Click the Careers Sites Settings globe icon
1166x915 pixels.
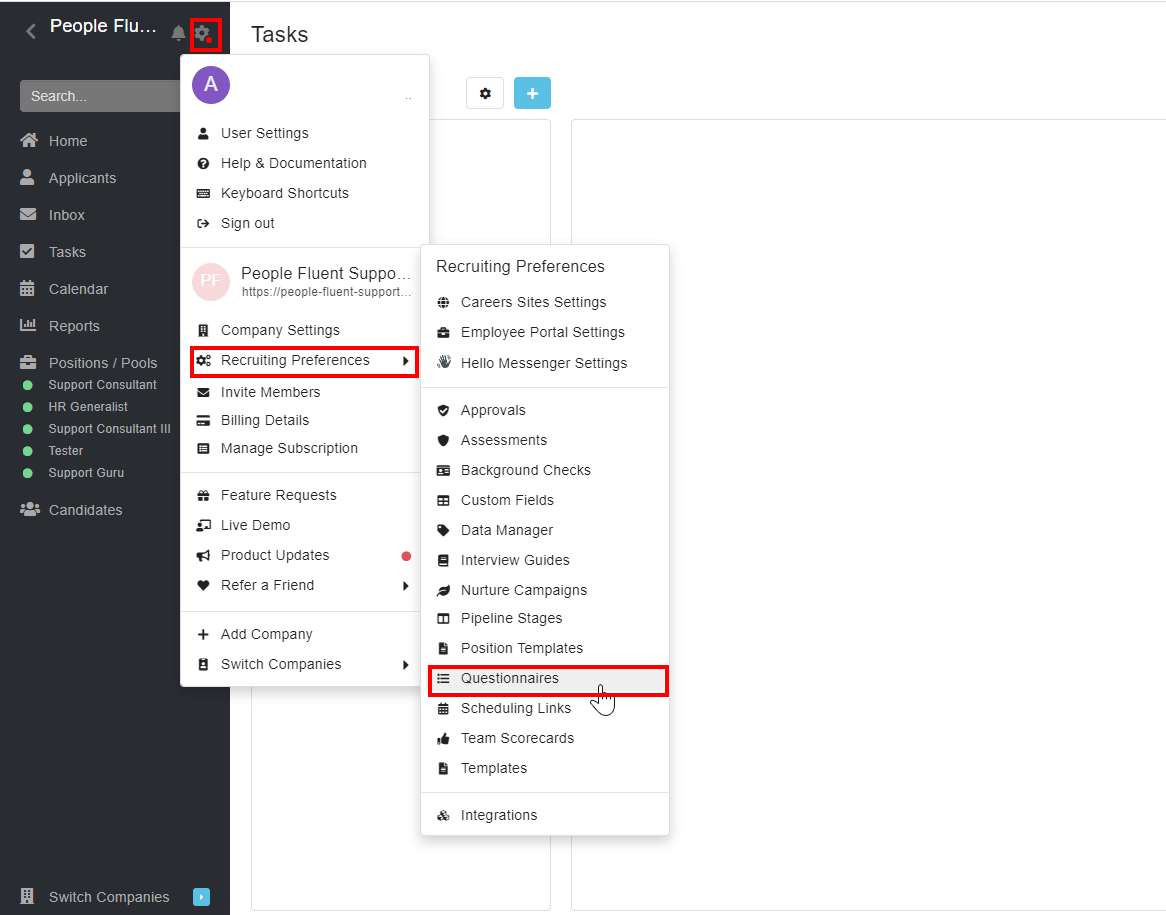[443, 302]
